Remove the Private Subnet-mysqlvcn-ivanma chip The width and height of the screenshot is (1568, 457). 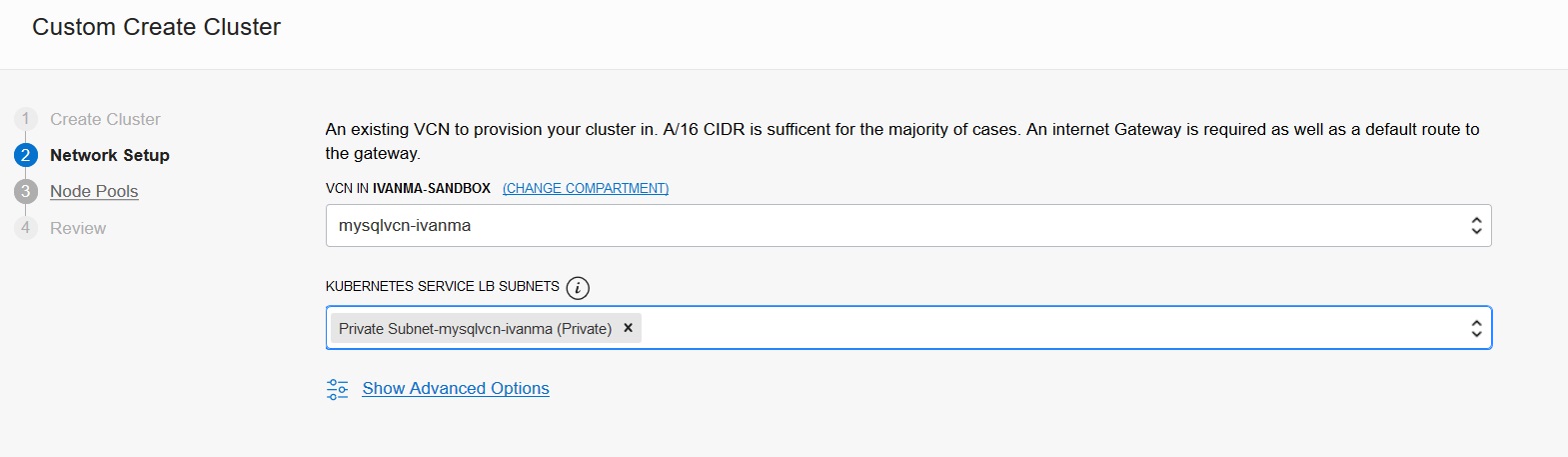(628, 328)
